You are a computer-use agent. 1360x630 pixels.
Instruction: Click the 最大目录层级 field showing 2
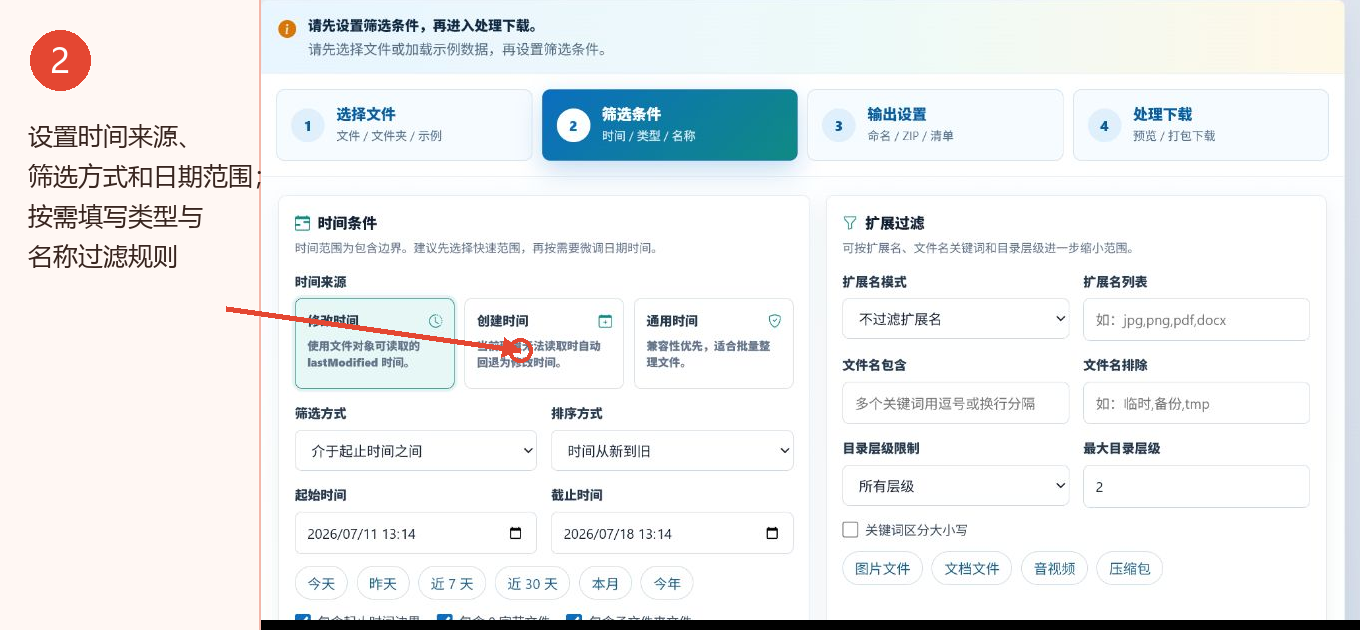(1196, 486)
